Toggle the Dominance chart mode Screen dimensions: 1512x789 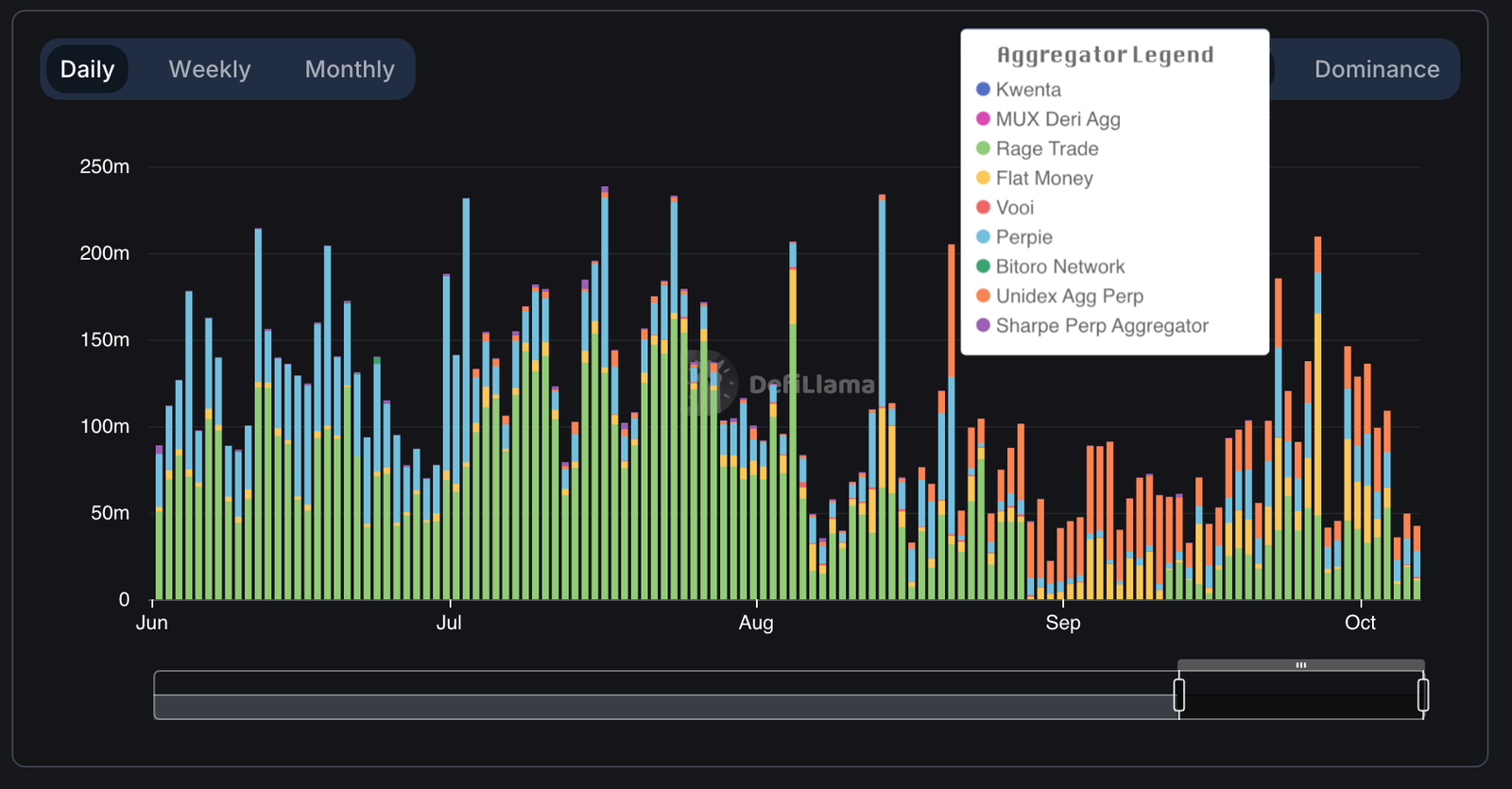click(x=1377, y=69)
